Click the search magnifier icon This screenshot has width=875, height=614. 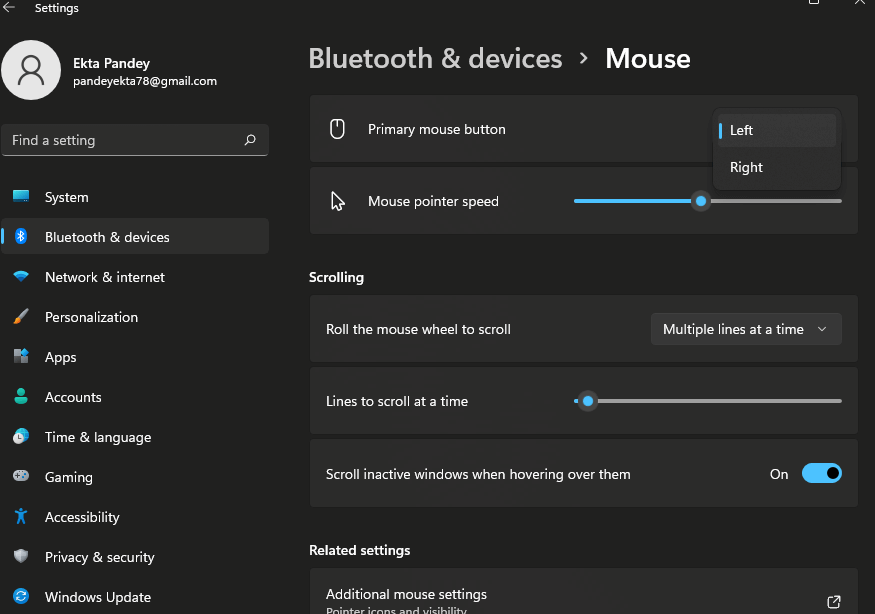tap(250, 140)
